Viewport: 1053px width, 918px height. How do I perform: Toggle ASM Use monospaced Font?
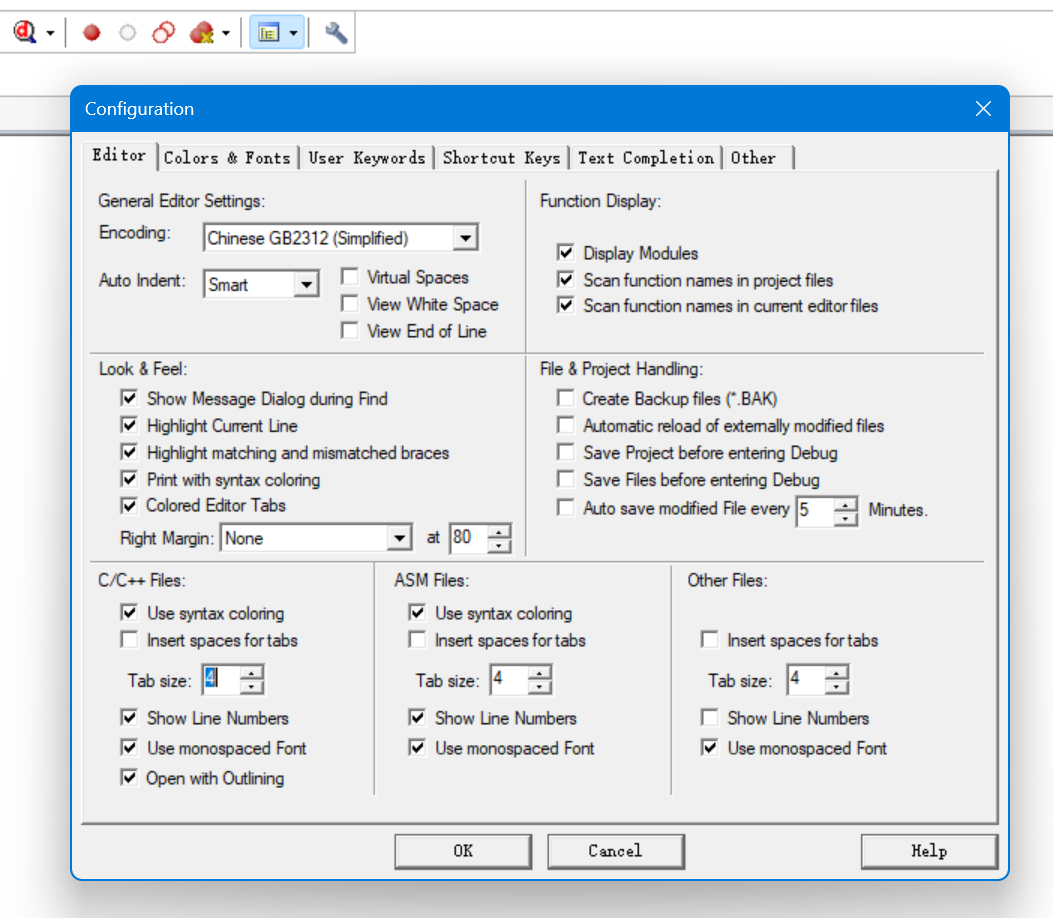coord(417,747)
